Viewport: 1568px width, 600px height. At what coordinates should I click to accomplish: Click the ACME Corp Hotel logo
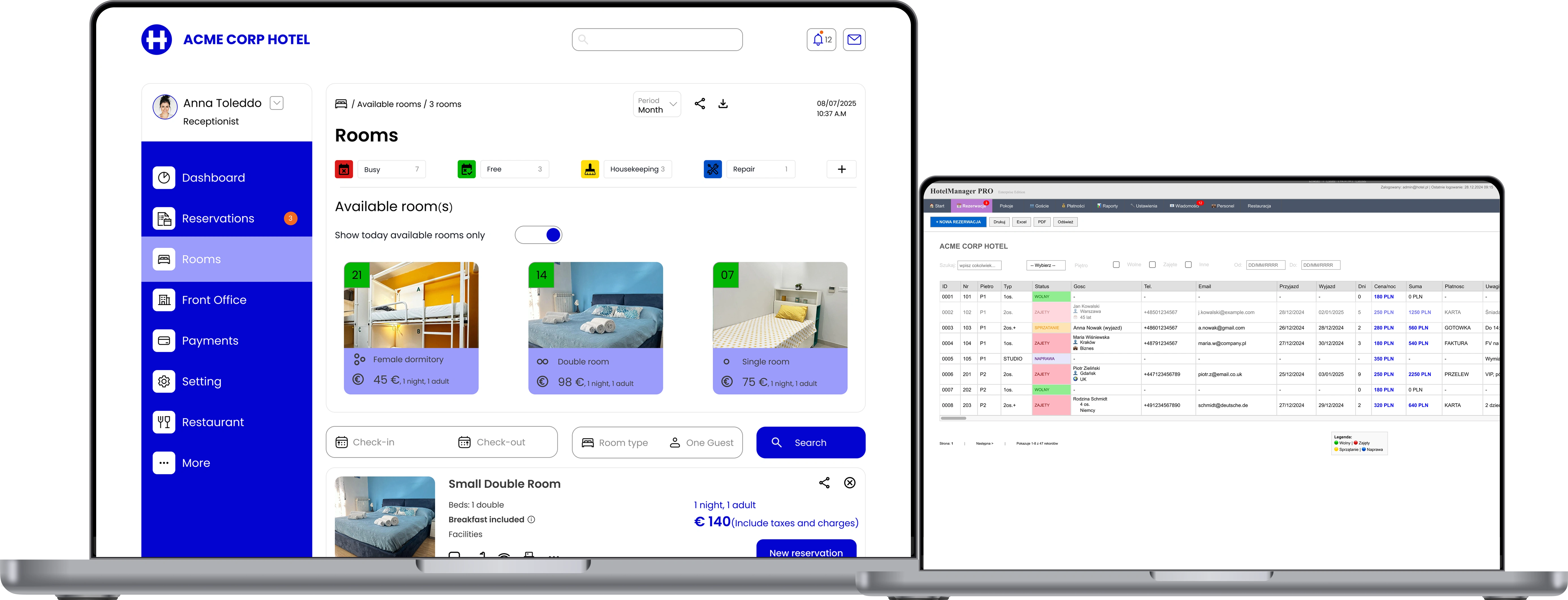[156, 40]
